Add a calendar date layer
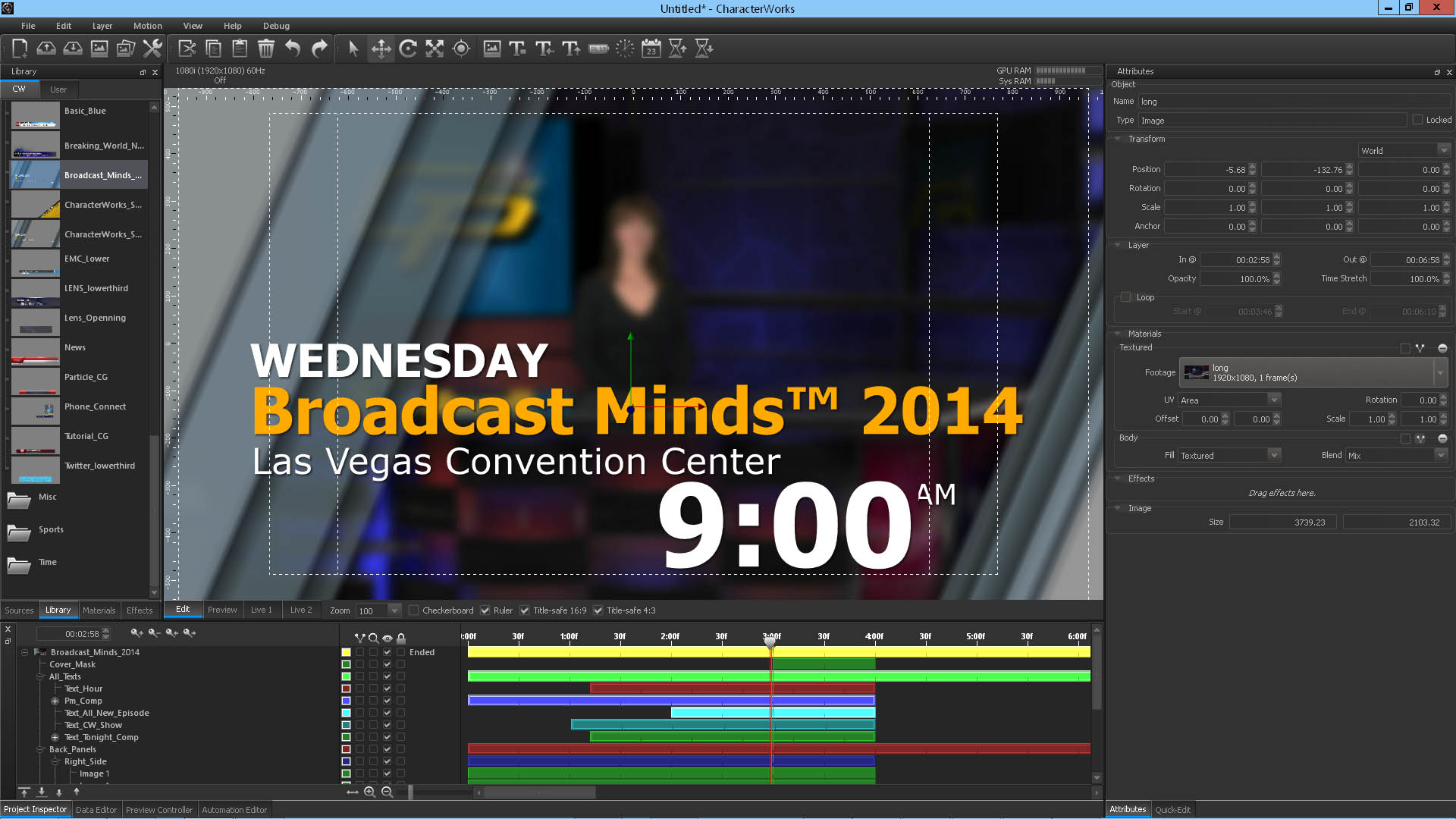This screenshot has width=1456, height=819. click(x=651, y=49)
